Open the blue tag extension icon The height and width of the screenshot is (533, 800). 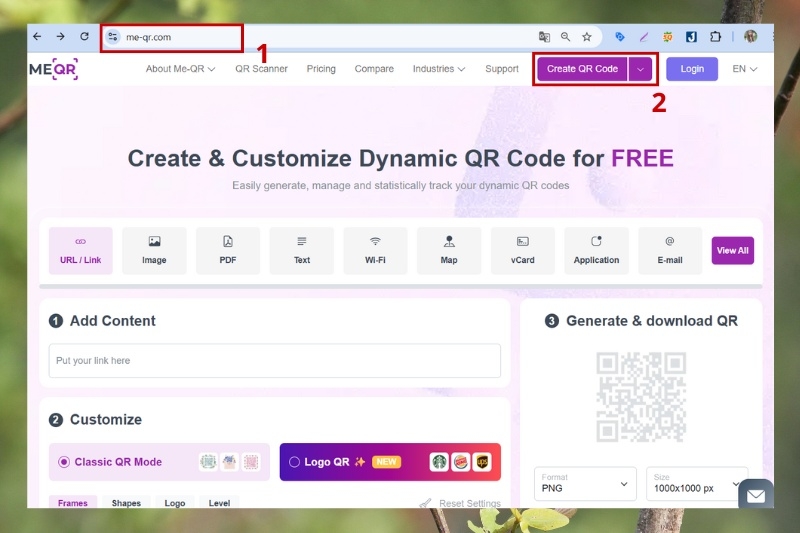click(619, 37)
